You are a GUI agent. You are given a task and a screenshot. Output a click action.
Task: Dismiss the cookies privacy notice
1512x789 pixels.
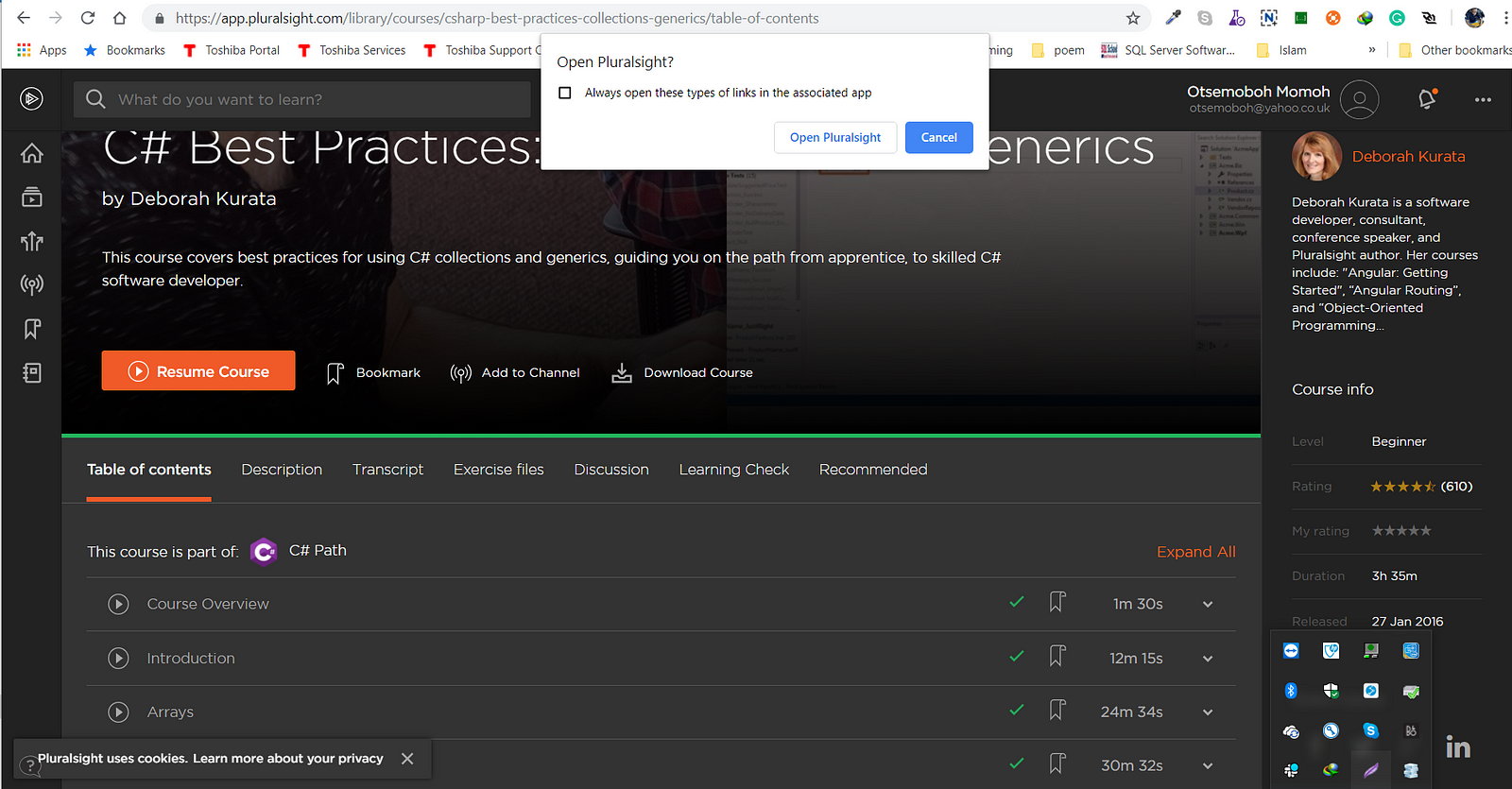[407, 759]
